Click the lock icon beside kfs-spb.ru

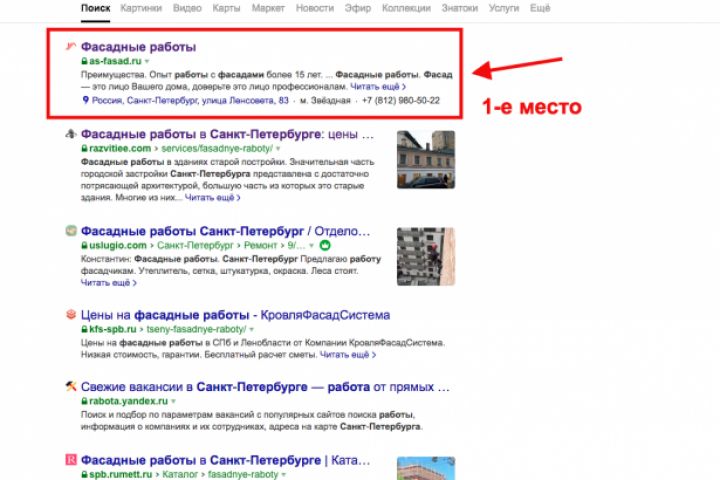84,329
